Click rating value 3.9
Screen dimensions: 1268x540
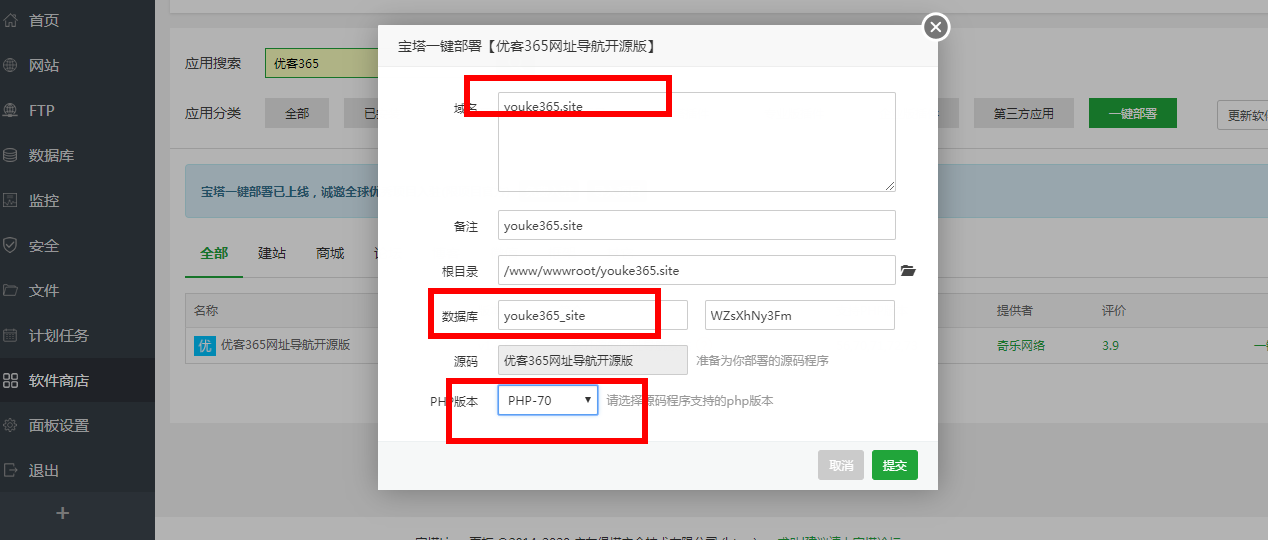point(1111,345)
